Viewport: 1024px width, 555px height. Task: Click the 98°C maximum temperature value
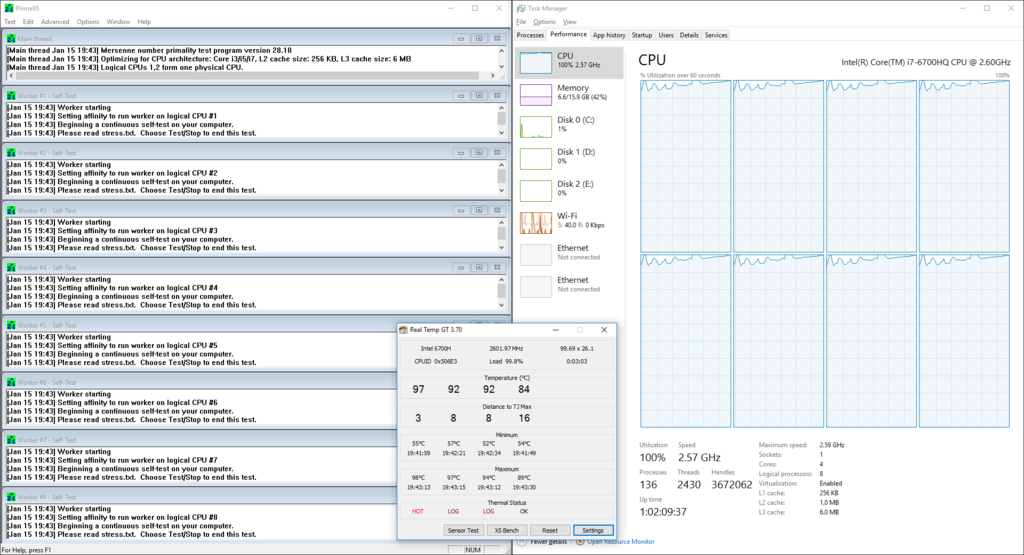coord(419,477)
